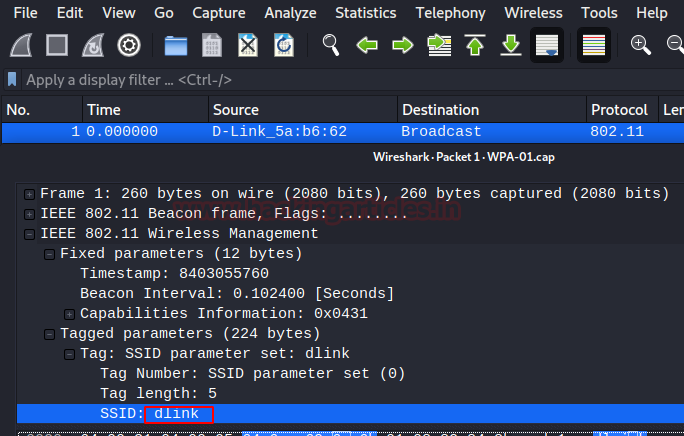Open the Analyze menu

(x=290, y=13)
